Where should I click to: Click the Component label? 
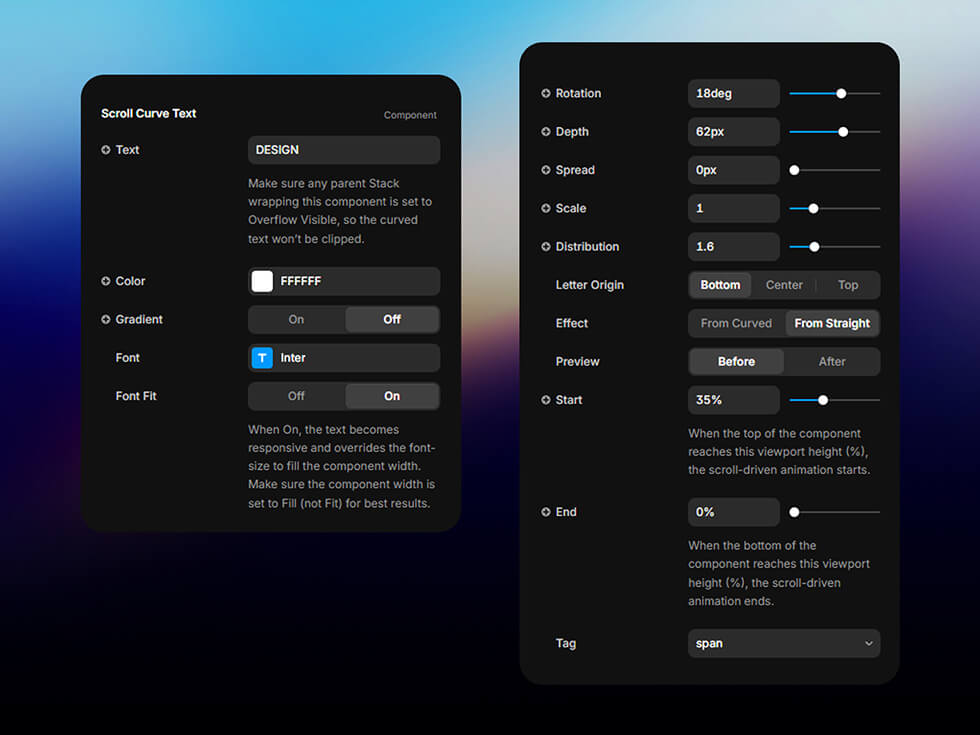coord(410,114)
